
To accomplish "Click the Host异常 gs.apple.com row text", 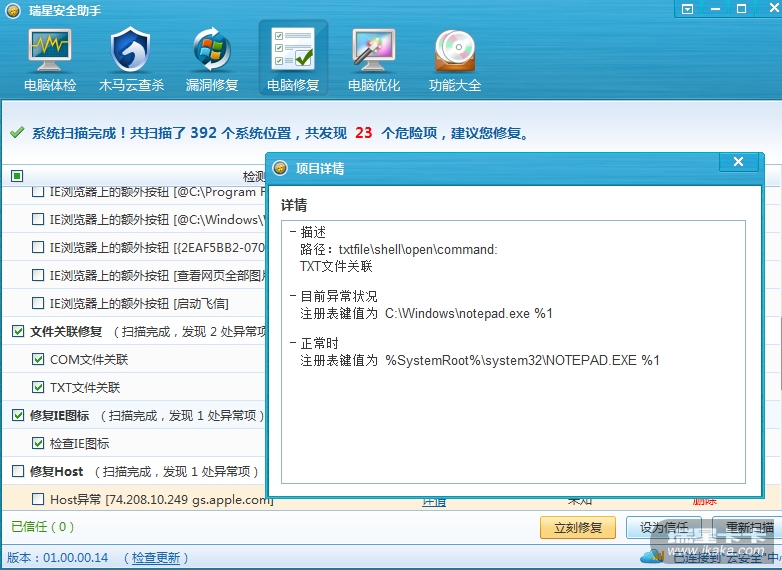I will coord(162,499).
